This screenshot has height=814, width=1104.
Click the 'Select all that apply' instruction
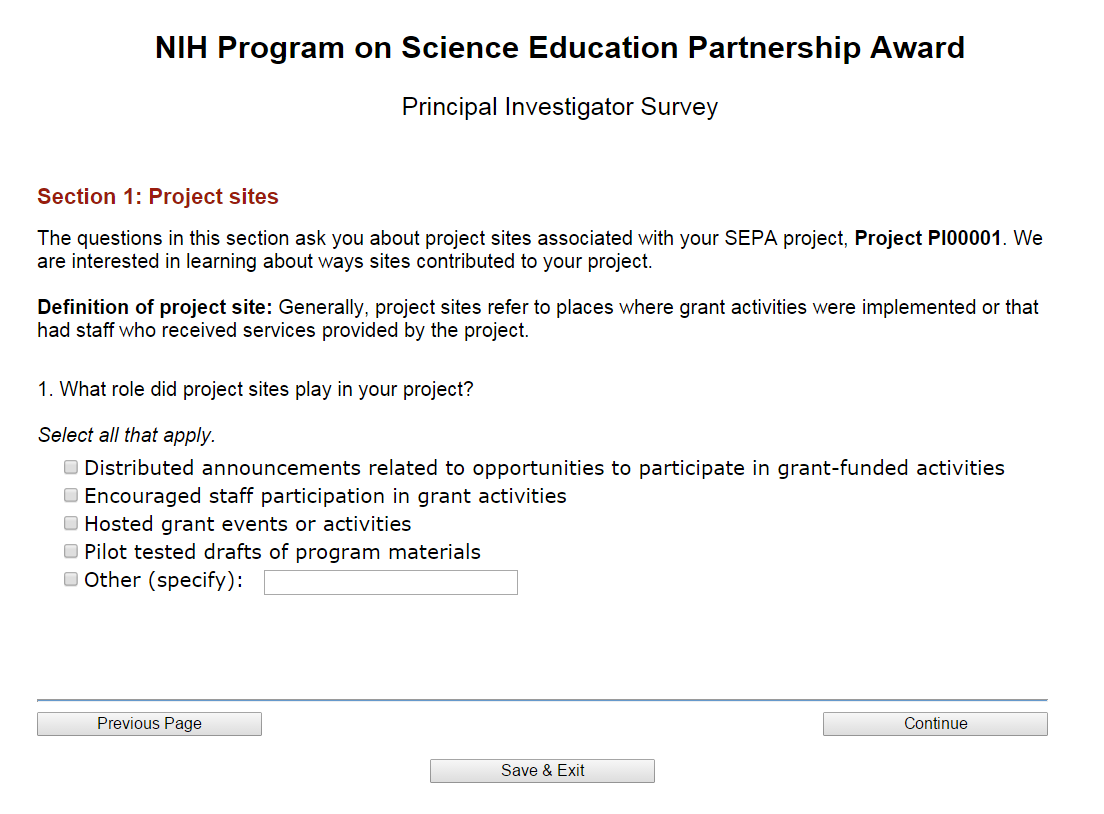click(x=127, y=435)
